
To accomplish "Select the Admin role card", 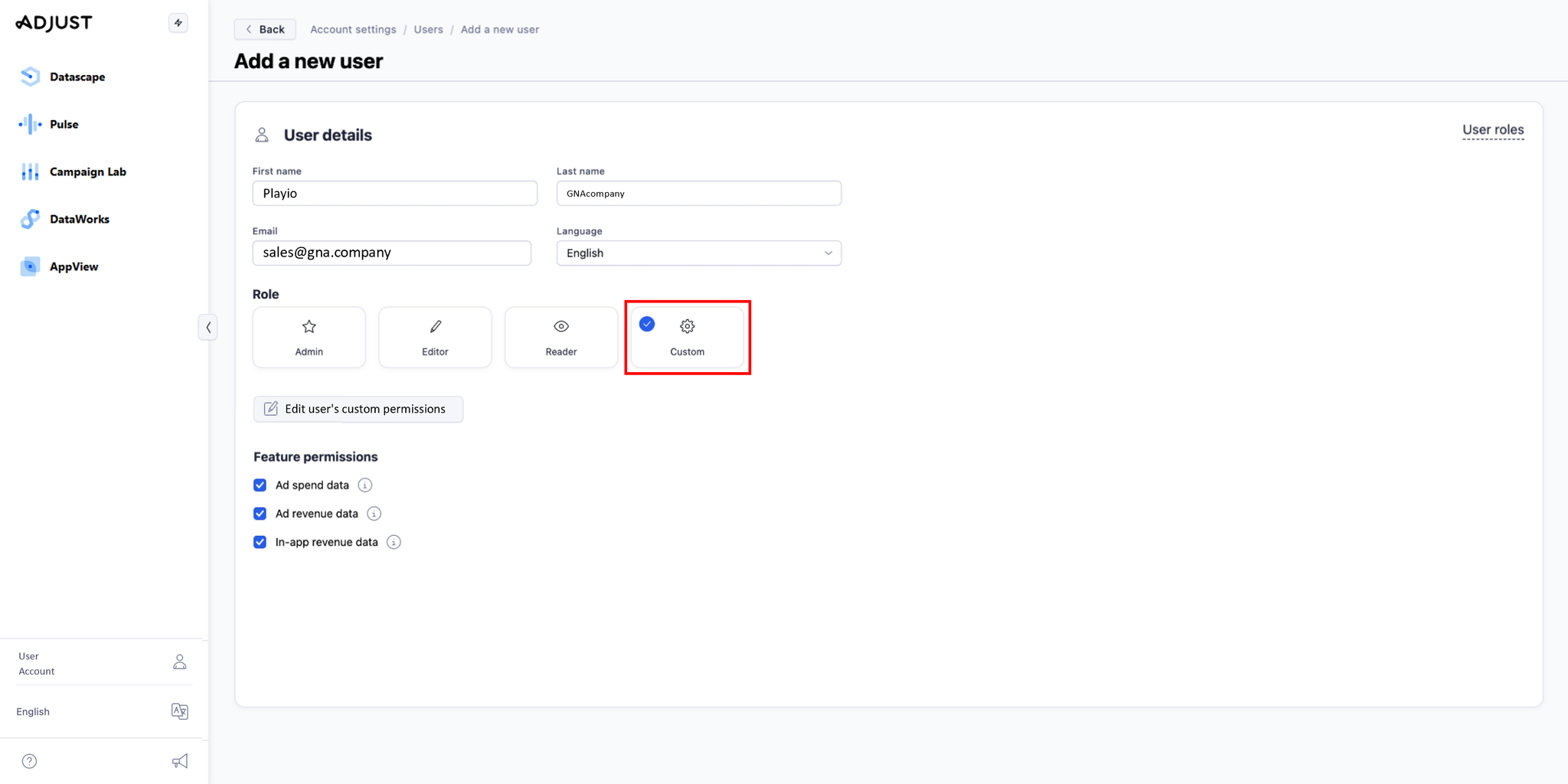I will (309, 338).
